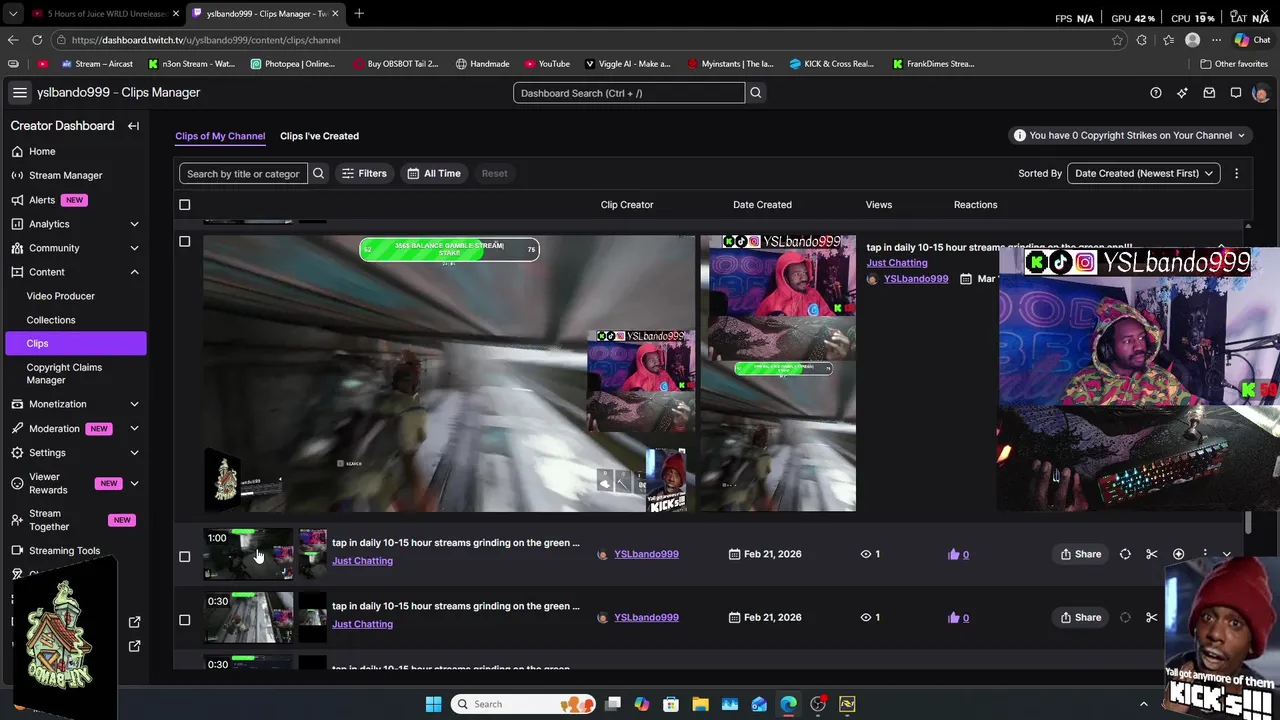Focus the Dashboard Search field
This screenshot has width=1280, height=720.
629,93
